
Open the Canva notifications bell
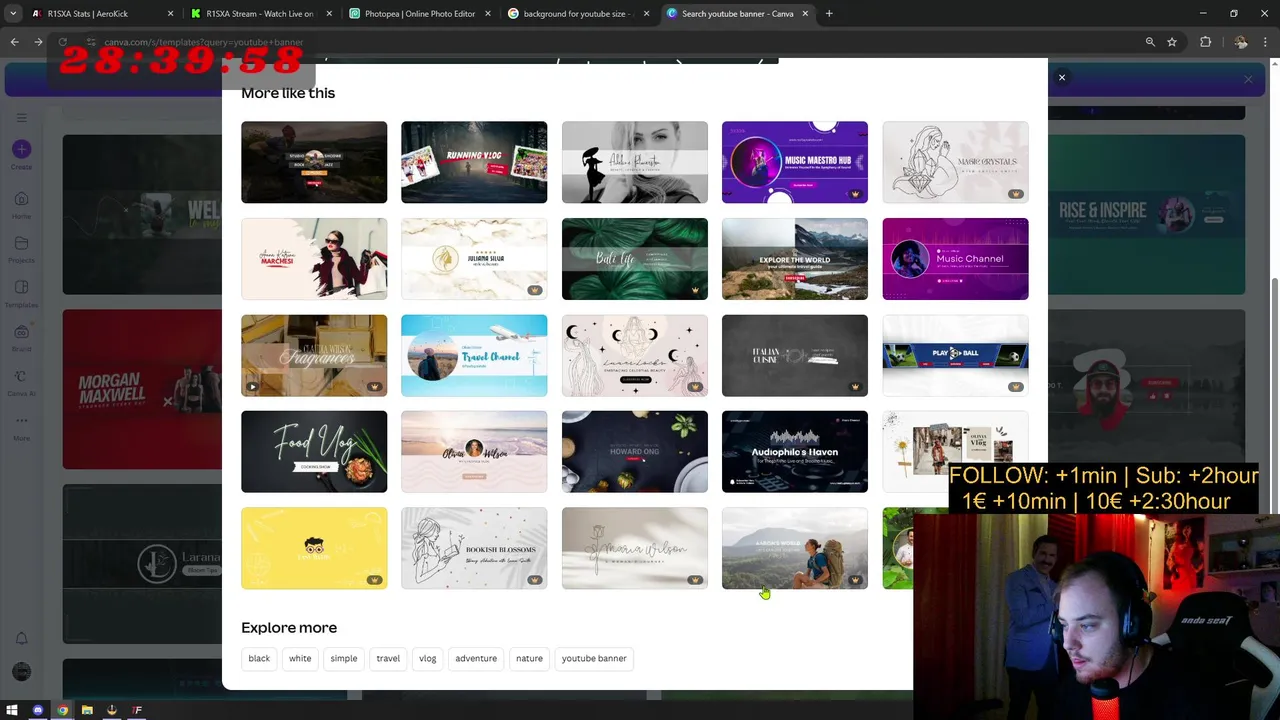tap(21, 638)
